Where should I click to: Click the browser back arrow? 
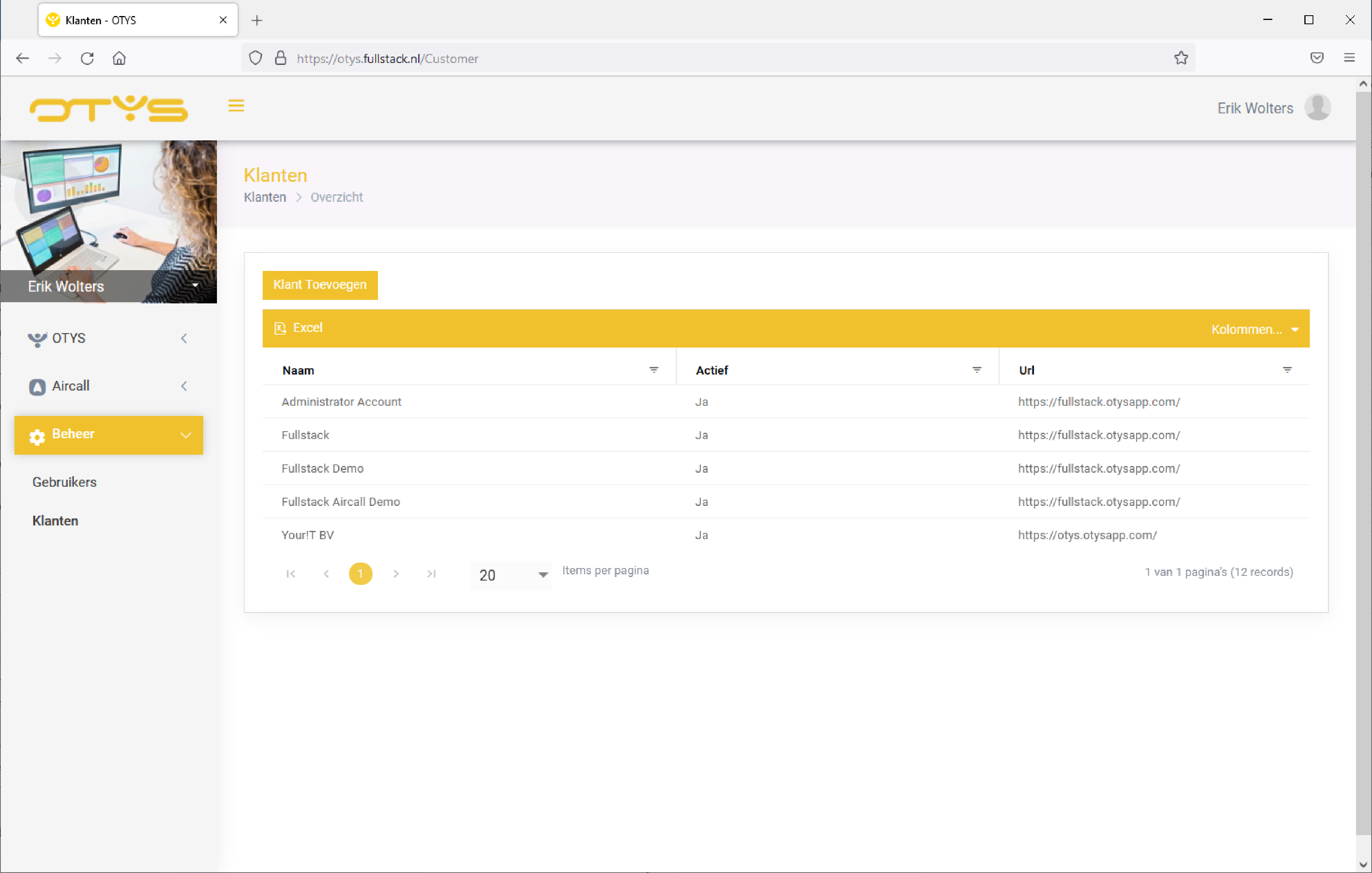(x=22, y=58)
